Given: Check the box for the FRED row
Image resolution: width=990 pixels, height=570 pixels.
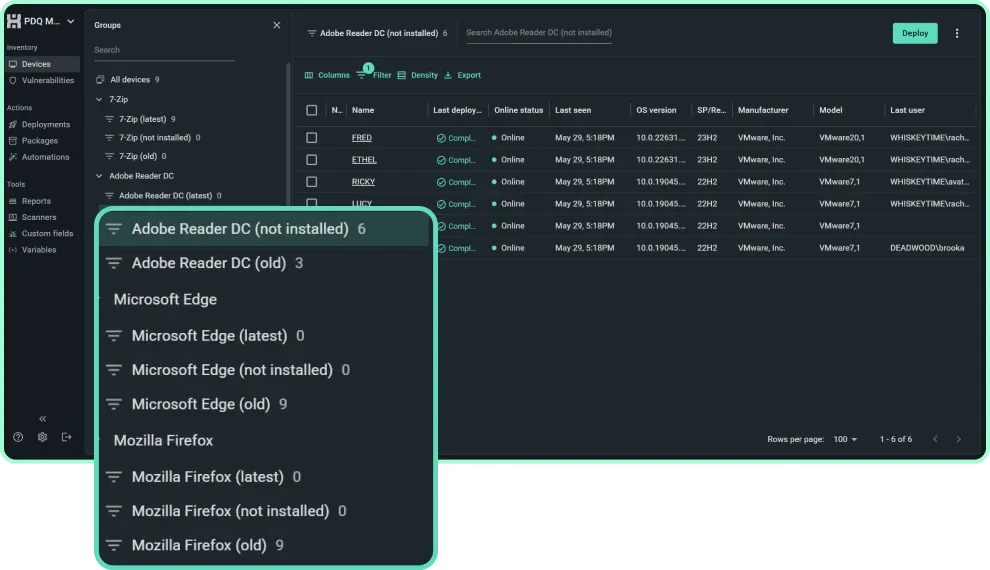Looking at the screenshot, I should point(312,138).
